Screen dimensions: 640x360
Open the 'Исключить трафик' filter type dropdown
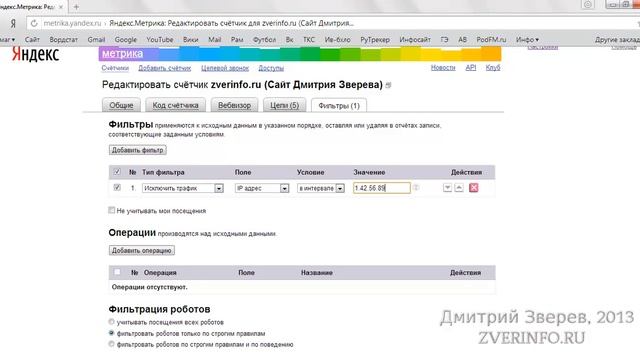[182, 188]
